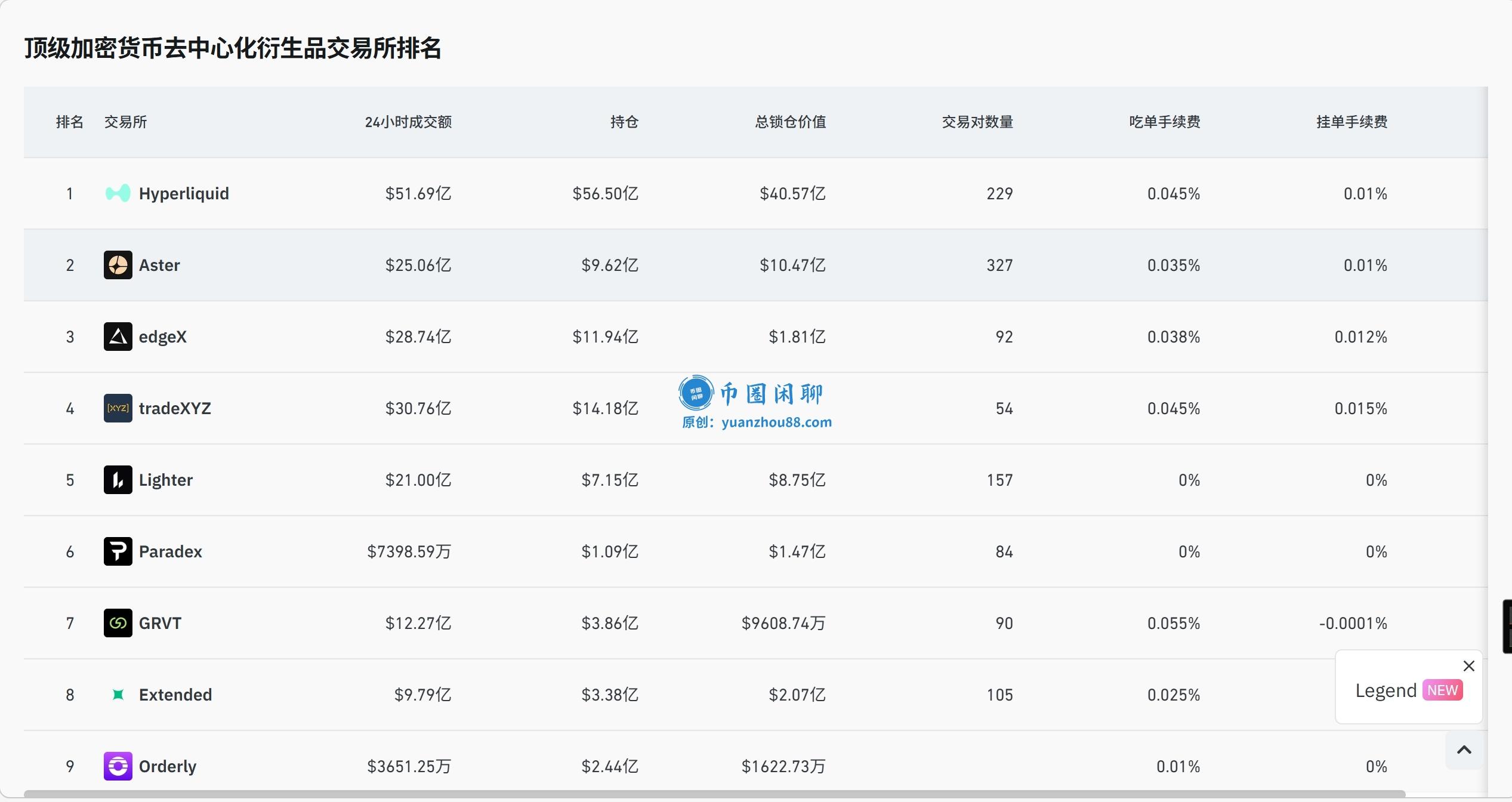The width and height of the screenshot is (1512, 802).
Task: Click the Hyperliquid exchange logo icon
Action: click(118, 193)
